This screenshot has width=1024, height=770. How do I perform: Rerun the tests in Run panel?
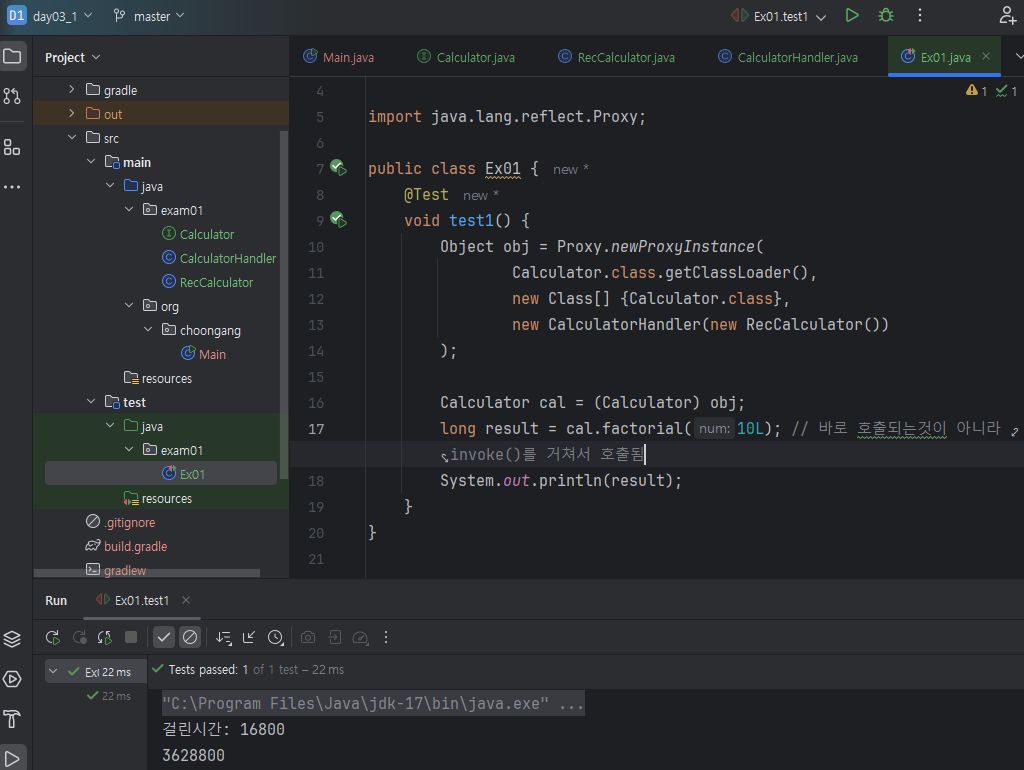(53, 637)
